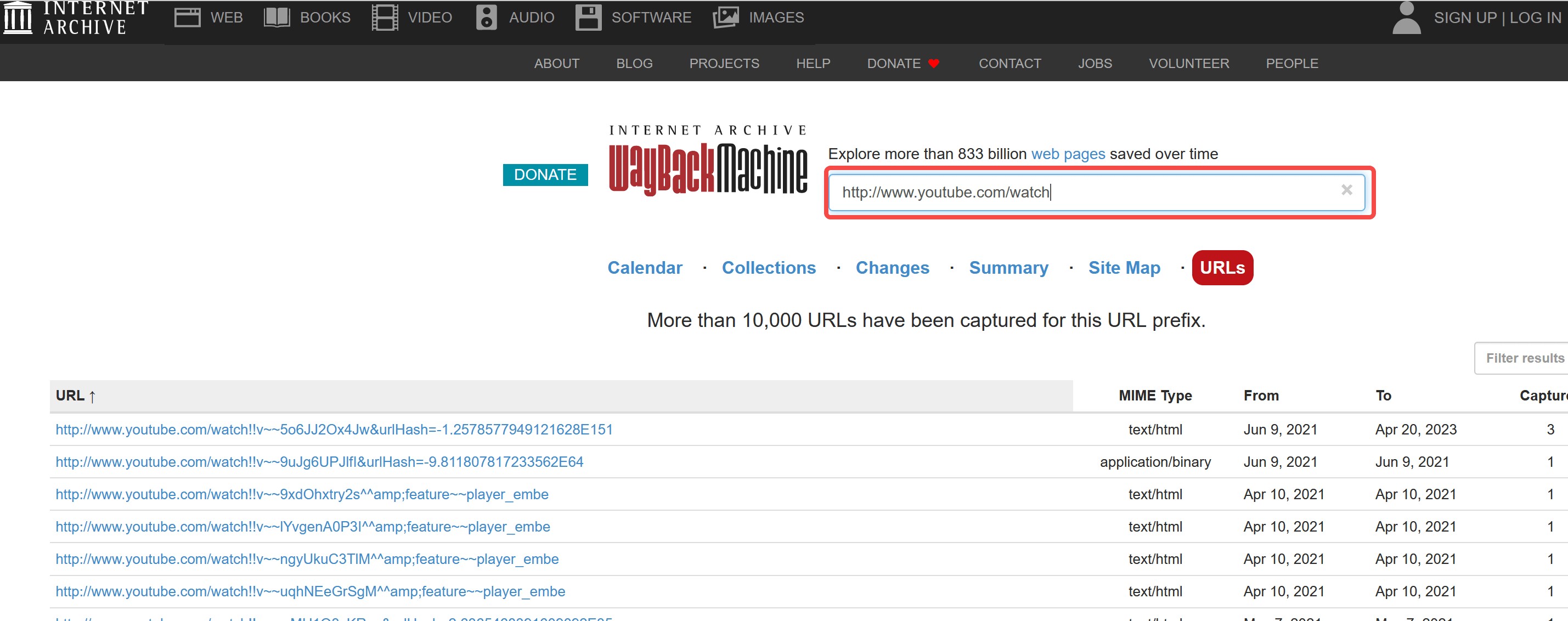The height and width of the screenshot is (621, 1568).
Task: Switch to the Collections tab
Action: click(x=768, y=268)
